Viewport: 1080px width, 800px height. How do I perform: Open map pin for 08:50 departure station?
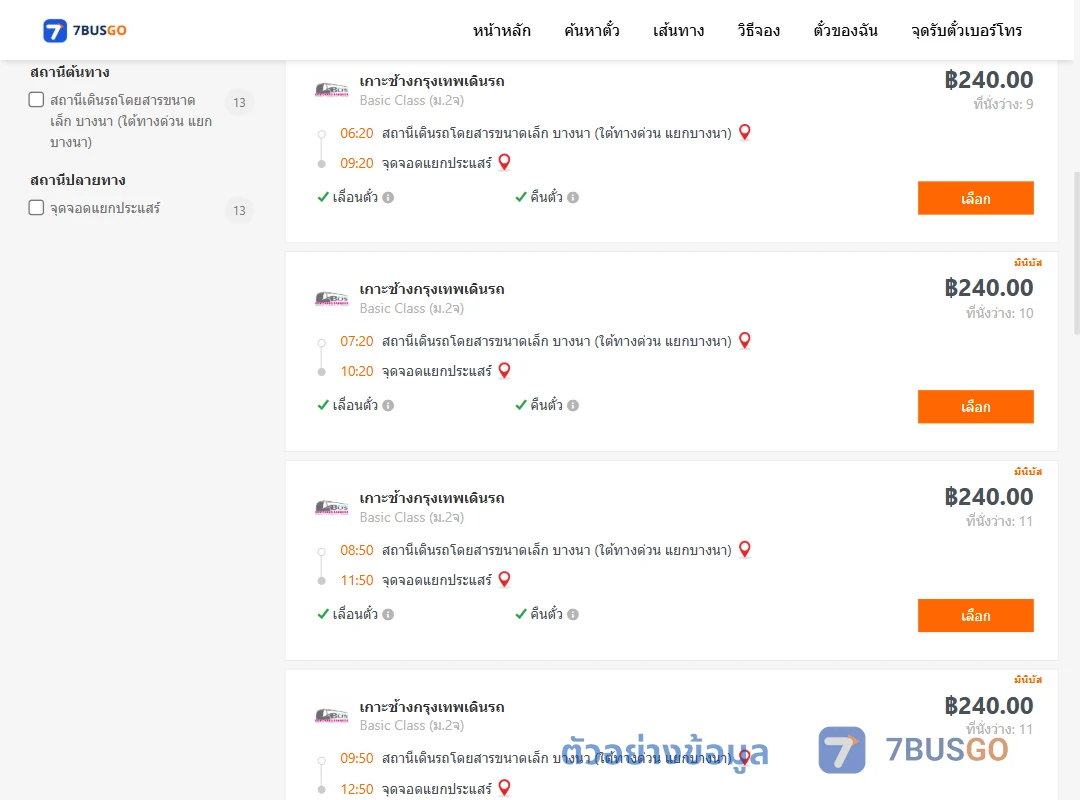pos(745,549)
